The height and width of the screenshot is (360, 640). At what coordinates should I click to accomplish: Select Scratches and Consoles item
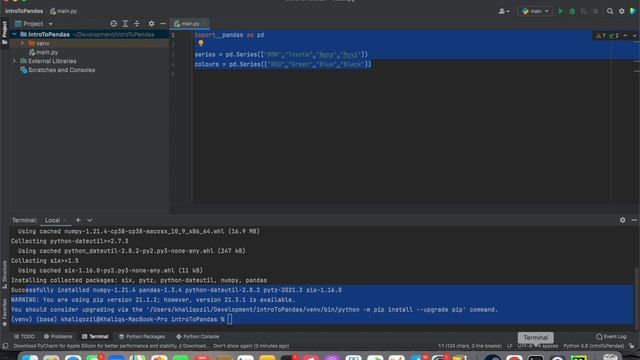pyautogui.click(x=58, y=70)
